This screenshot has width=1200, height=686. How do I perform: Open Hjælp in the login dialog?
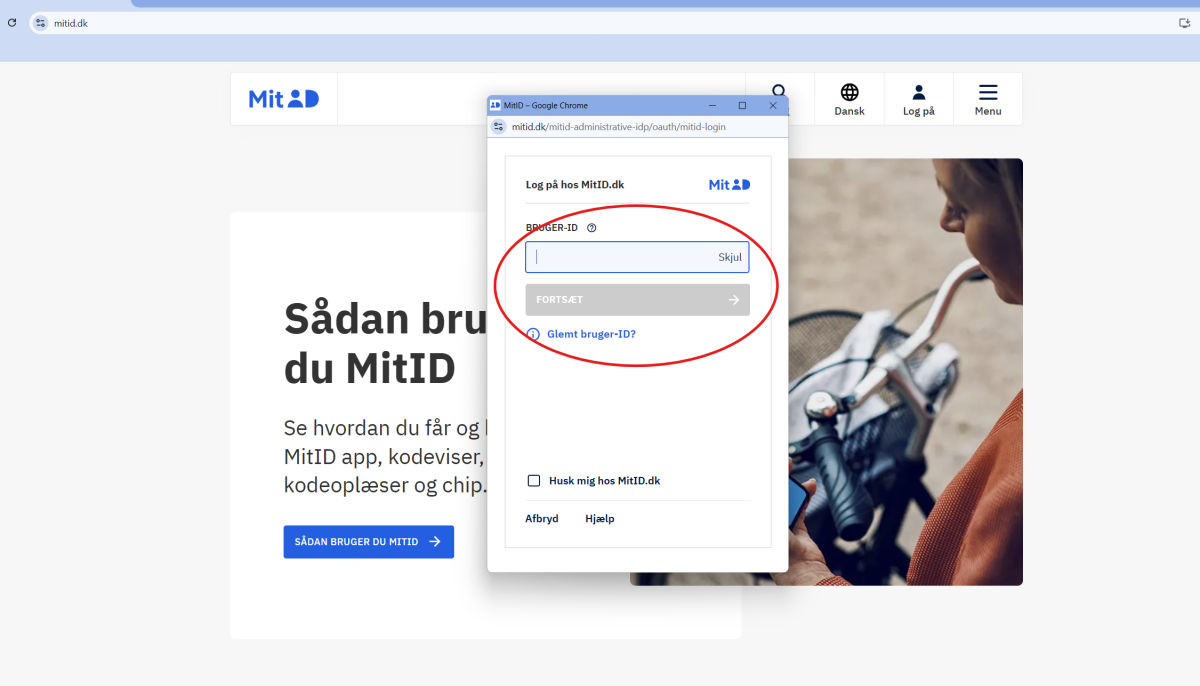(600, 519)
